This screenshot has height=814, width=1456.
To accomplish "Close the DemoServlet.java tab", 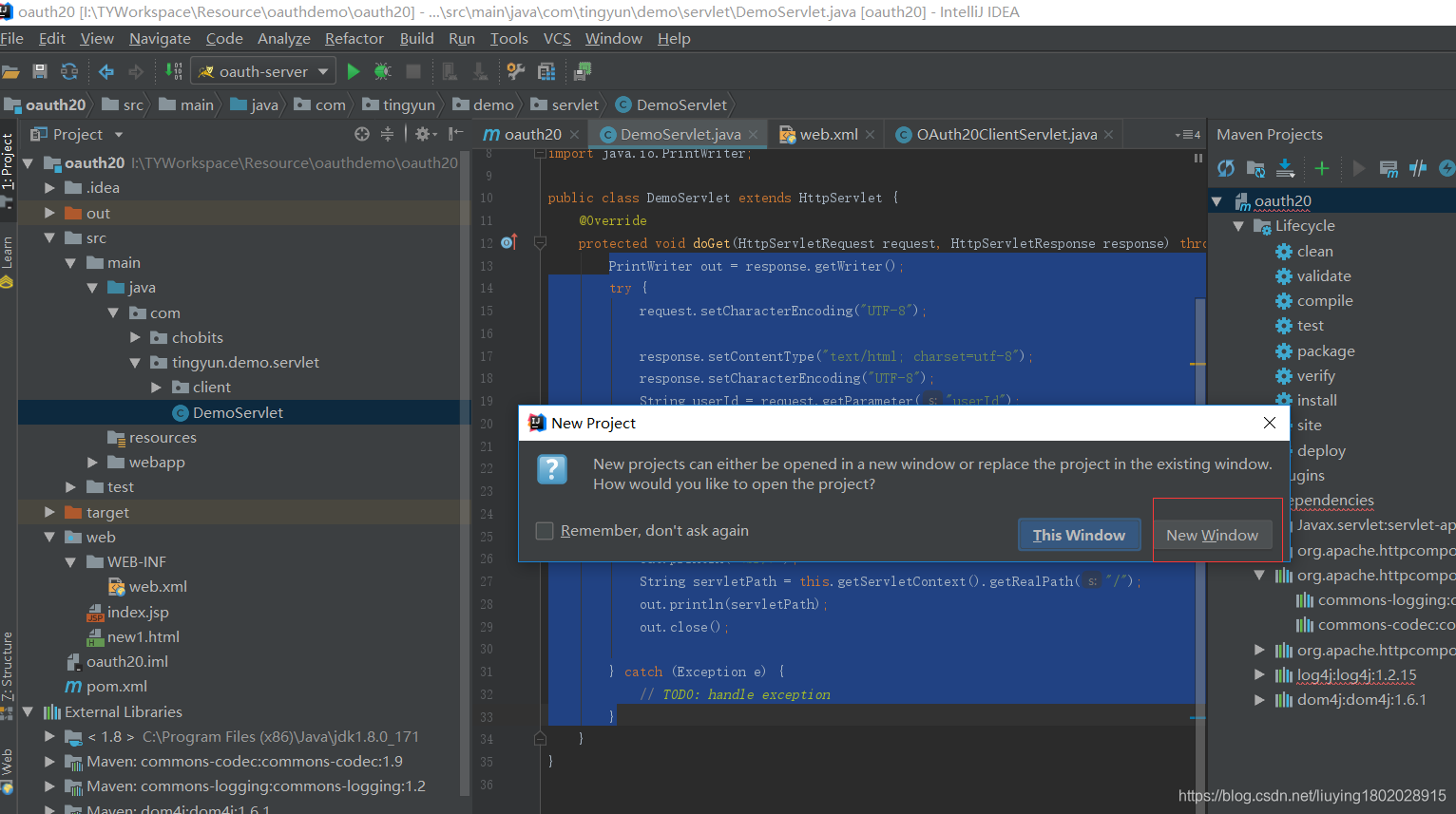I will pyautogui.click(x=753, y=135).
